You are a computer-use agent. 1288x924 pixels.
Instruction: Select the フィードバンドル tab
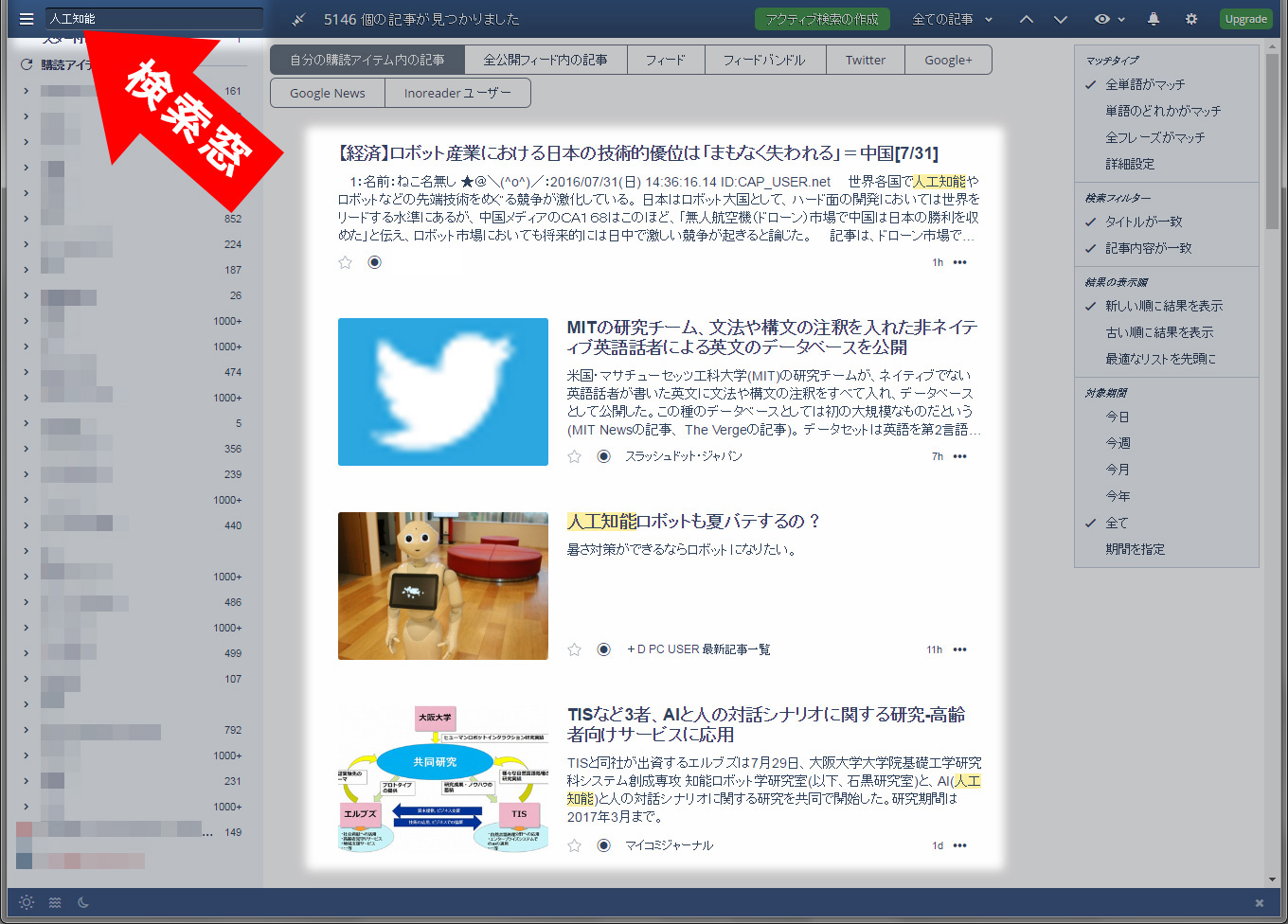click(764, 60)
